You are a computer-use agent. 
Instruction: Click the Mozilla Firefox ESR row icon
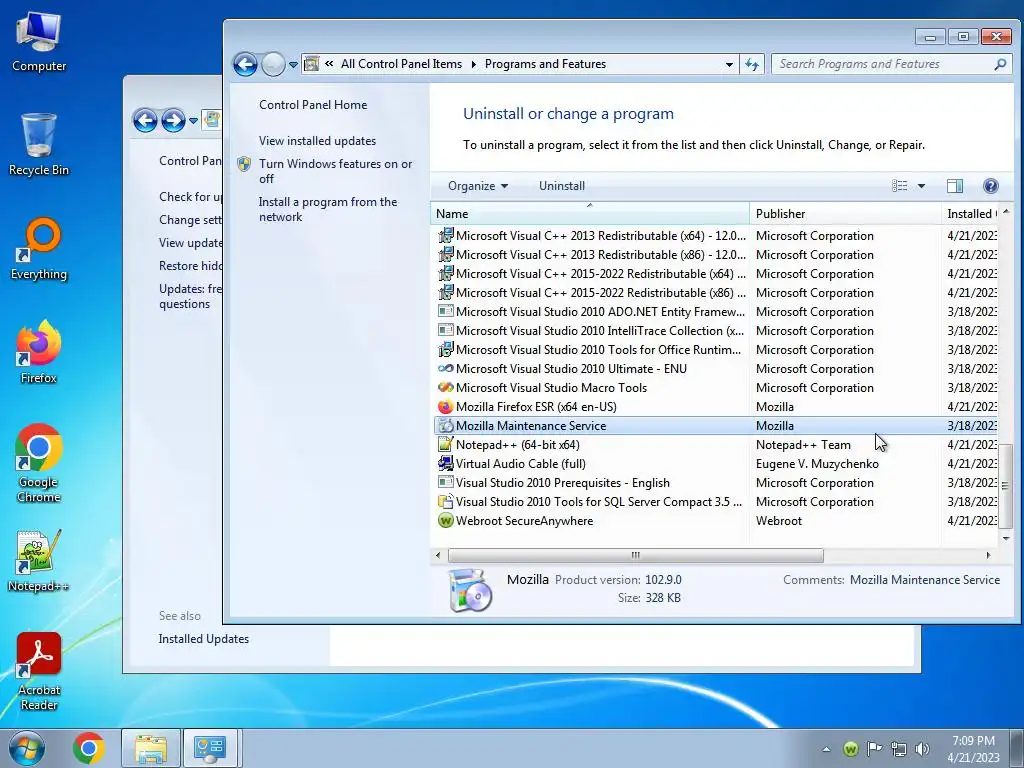(445, 407)
